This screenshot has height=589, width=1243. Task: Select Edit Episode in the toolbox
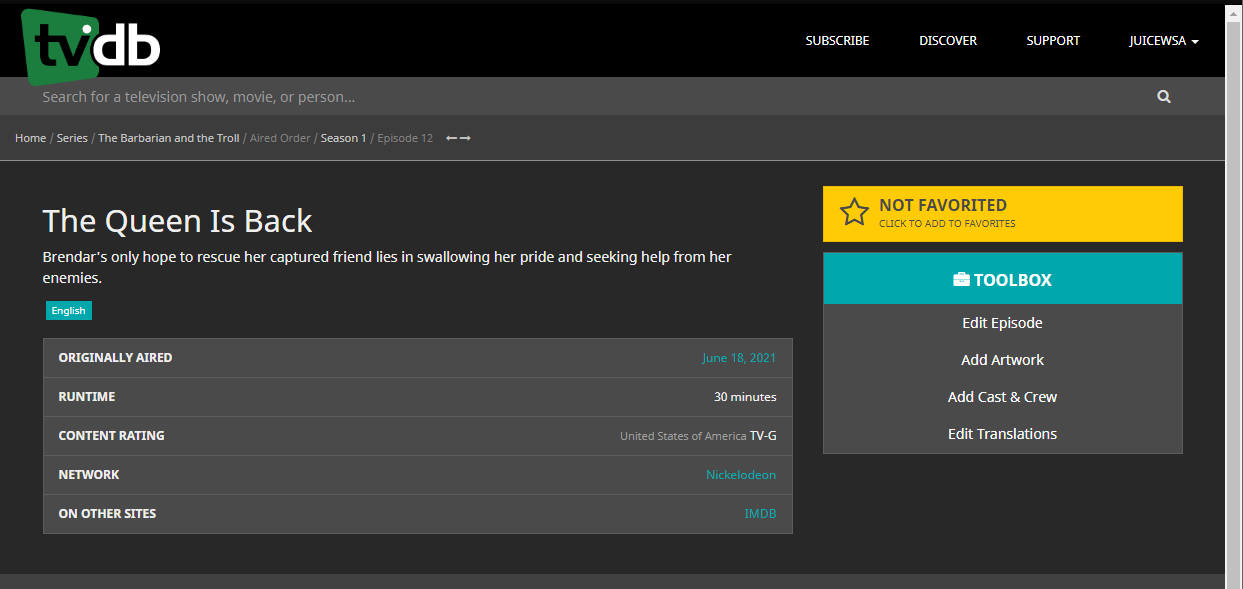1002,323
